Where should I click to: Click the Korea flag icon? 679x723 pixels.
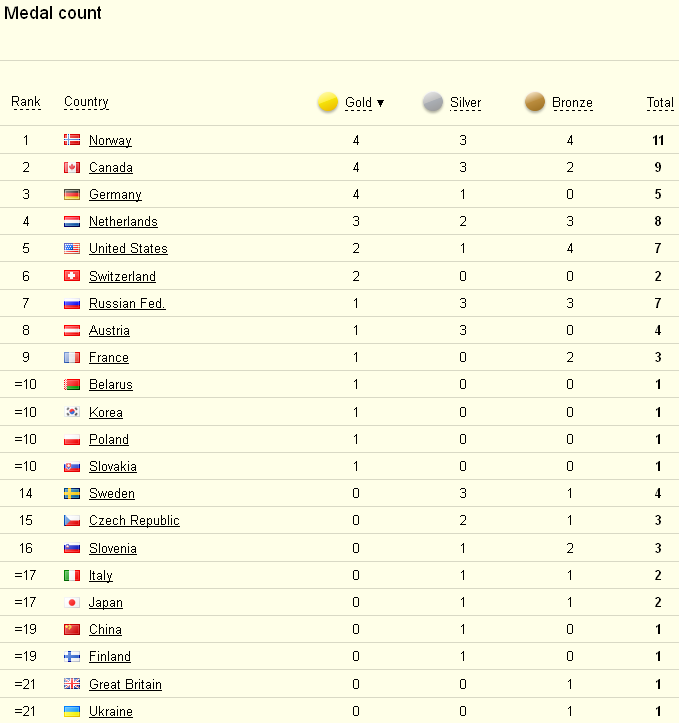click(x=72, y=412)
